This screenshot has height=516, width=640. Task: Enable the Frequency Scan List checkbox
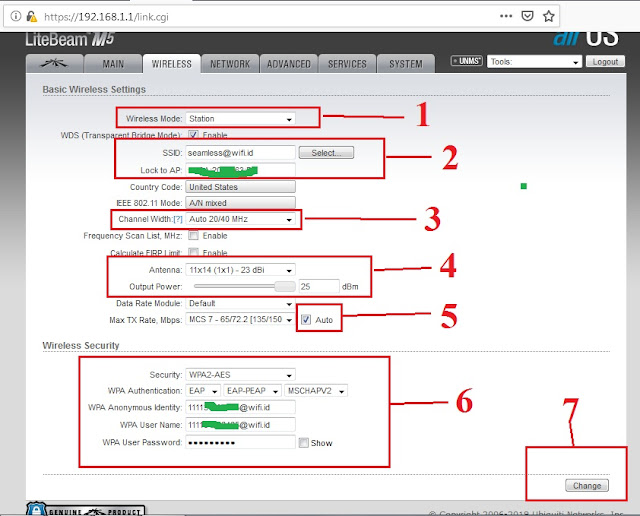pos(193,236)
